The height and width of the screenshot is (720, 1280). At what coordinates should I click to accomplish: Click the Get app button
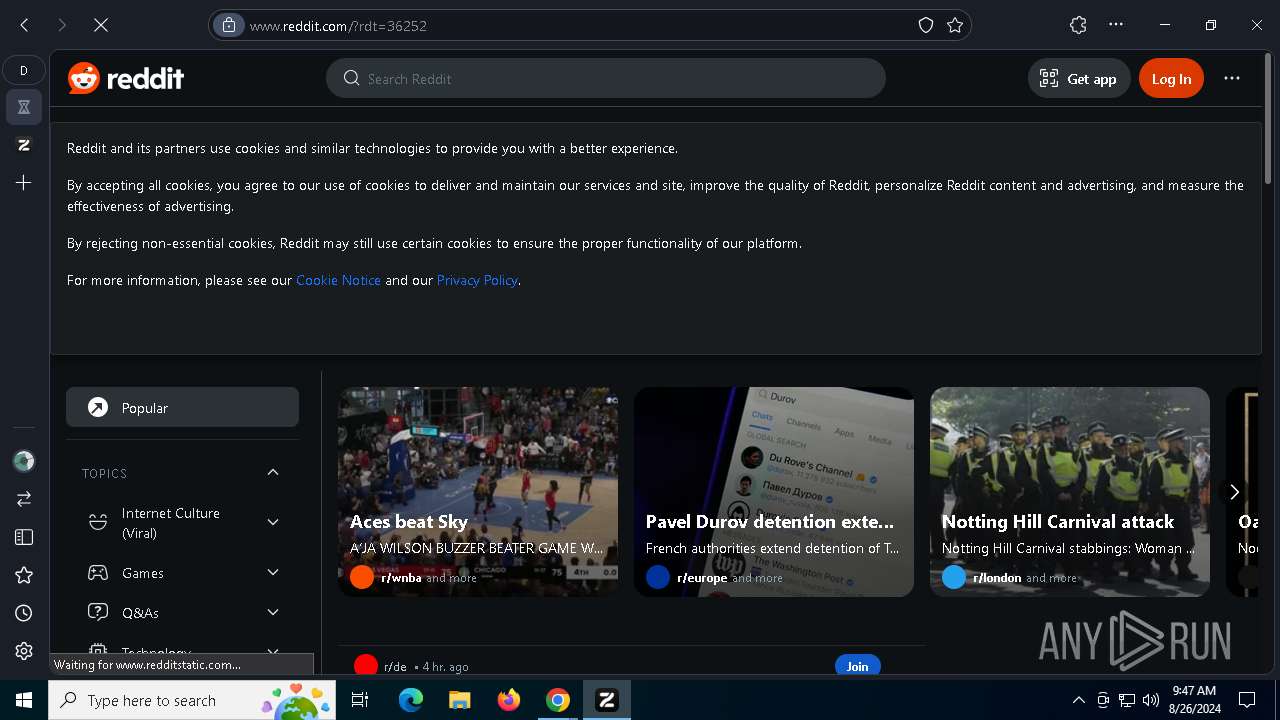click(x=1079, y=78)
